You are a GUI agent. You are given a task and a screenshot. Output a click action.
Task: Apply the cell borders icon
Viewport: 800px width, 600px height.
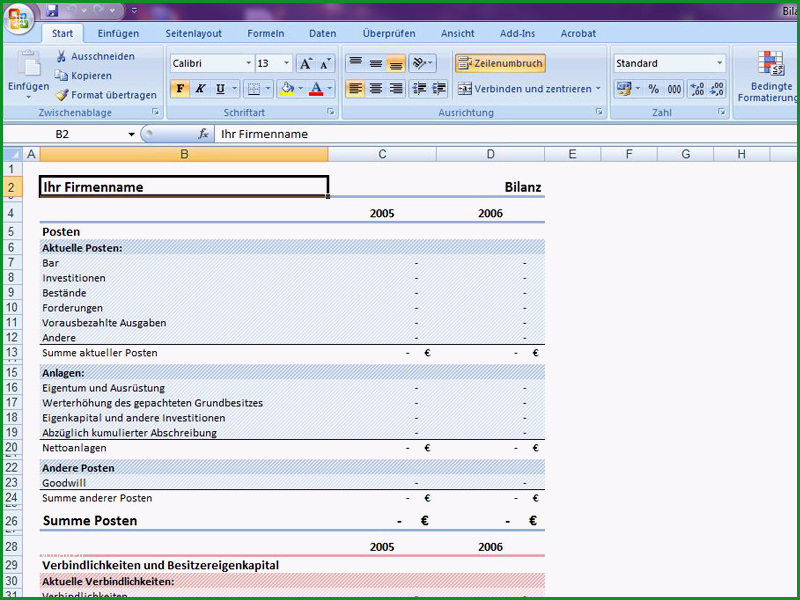[254, 89]
